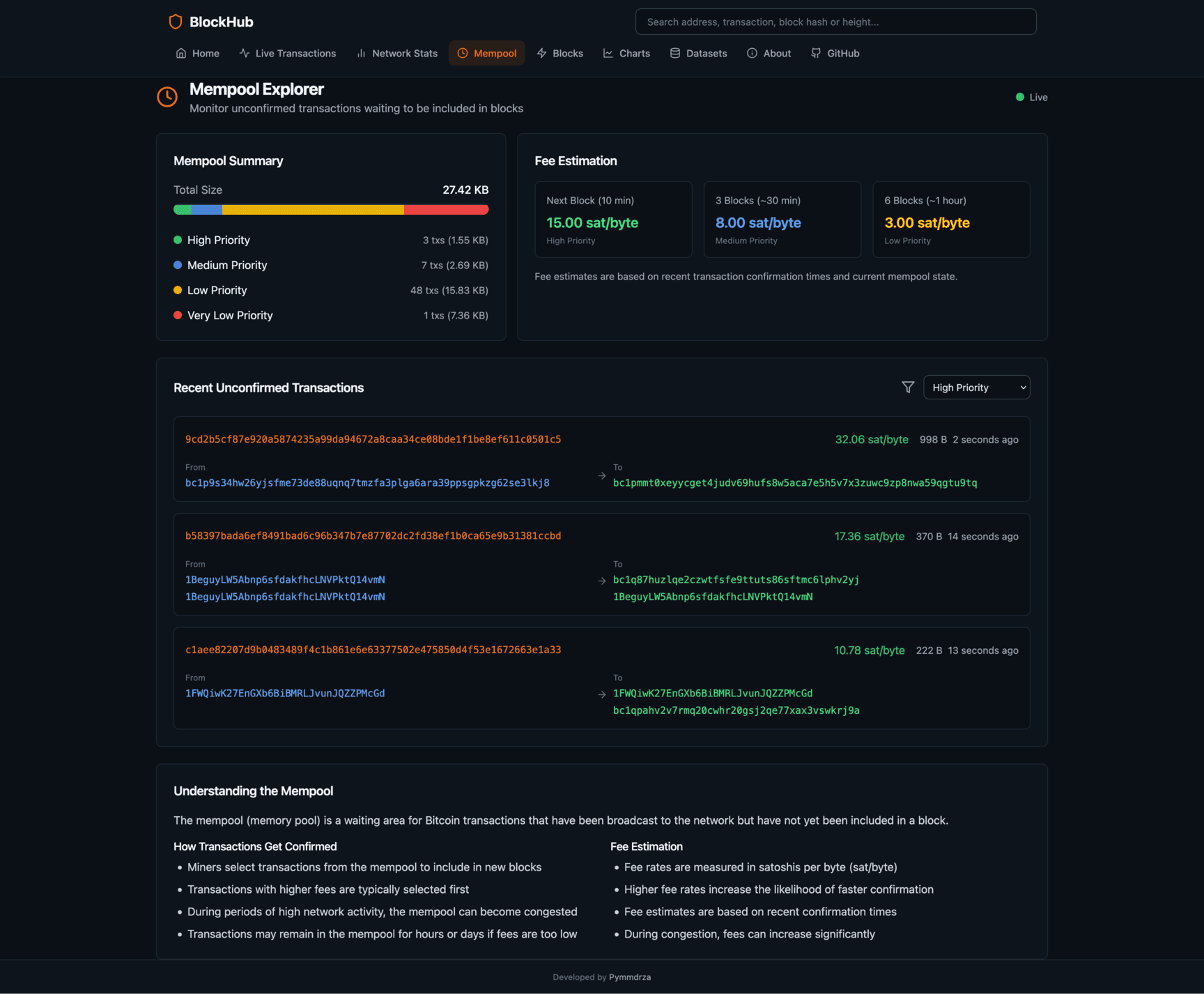Click the info icon next to About
This screenshot has height=994, width=1204.
(x=751, y=53)
